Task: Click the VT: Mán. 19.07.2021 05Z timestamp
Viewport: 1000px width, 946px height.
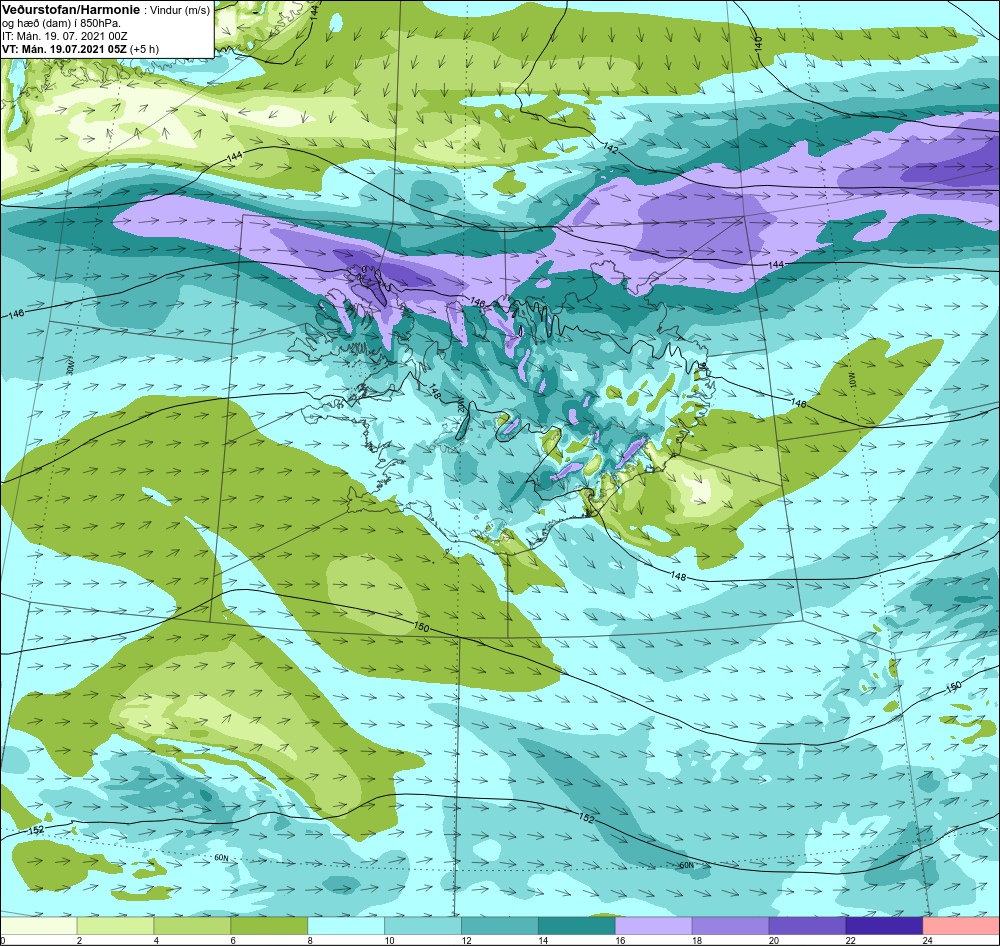Action: [64, 48]
